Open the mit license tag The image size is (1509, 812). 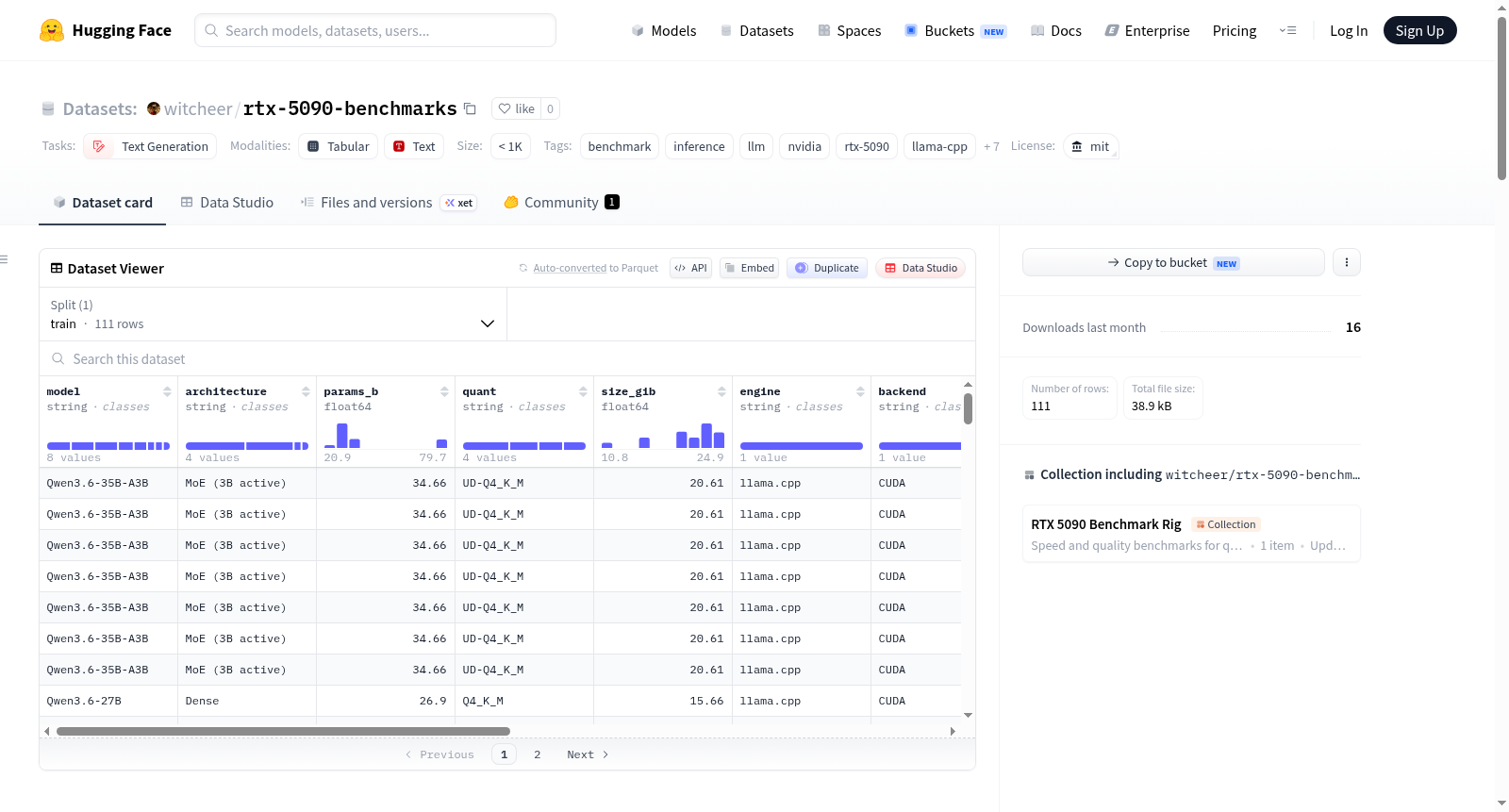click(1090, 146)
